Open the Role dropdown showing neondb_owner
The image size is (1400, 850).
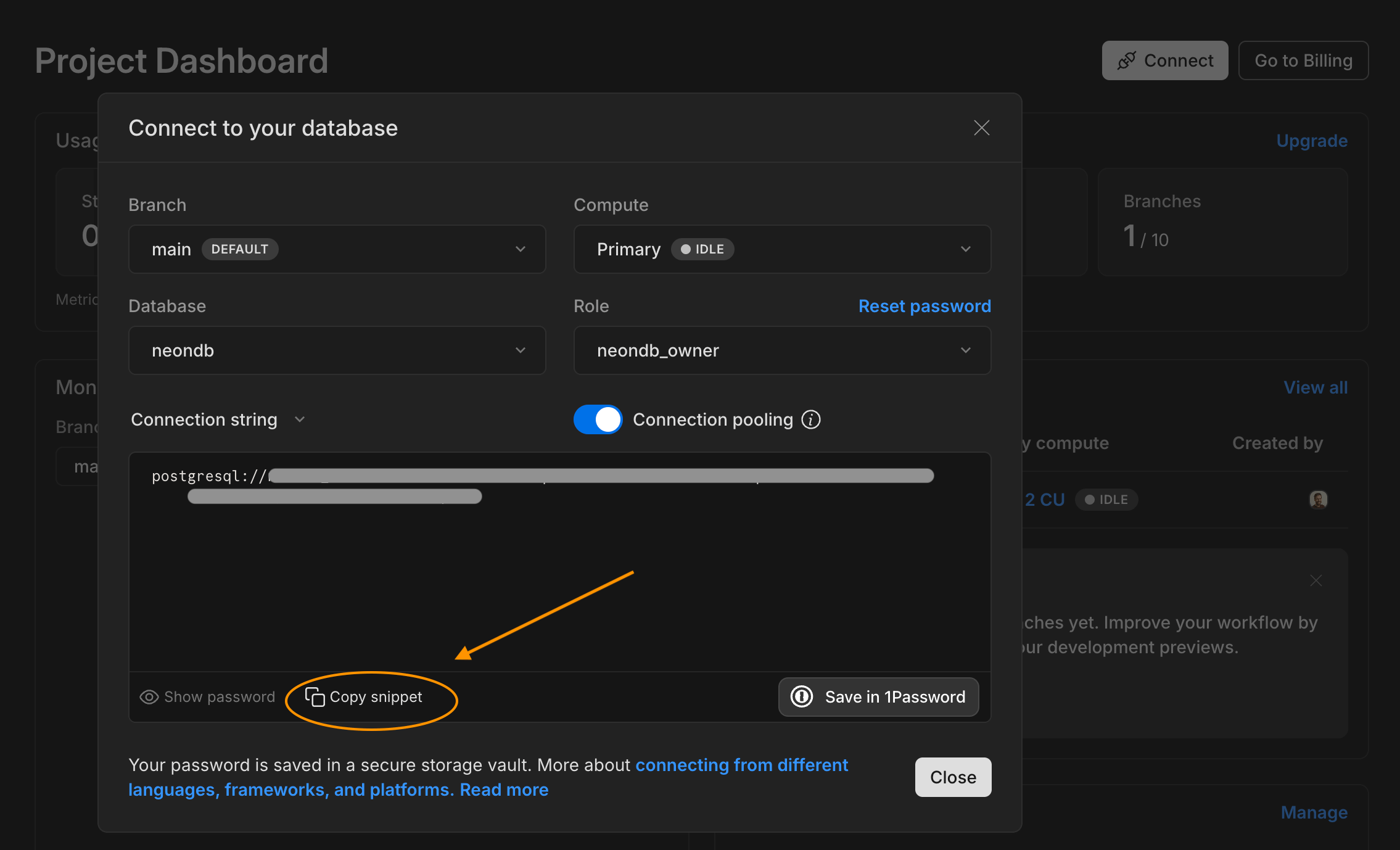tap(781, 350)
